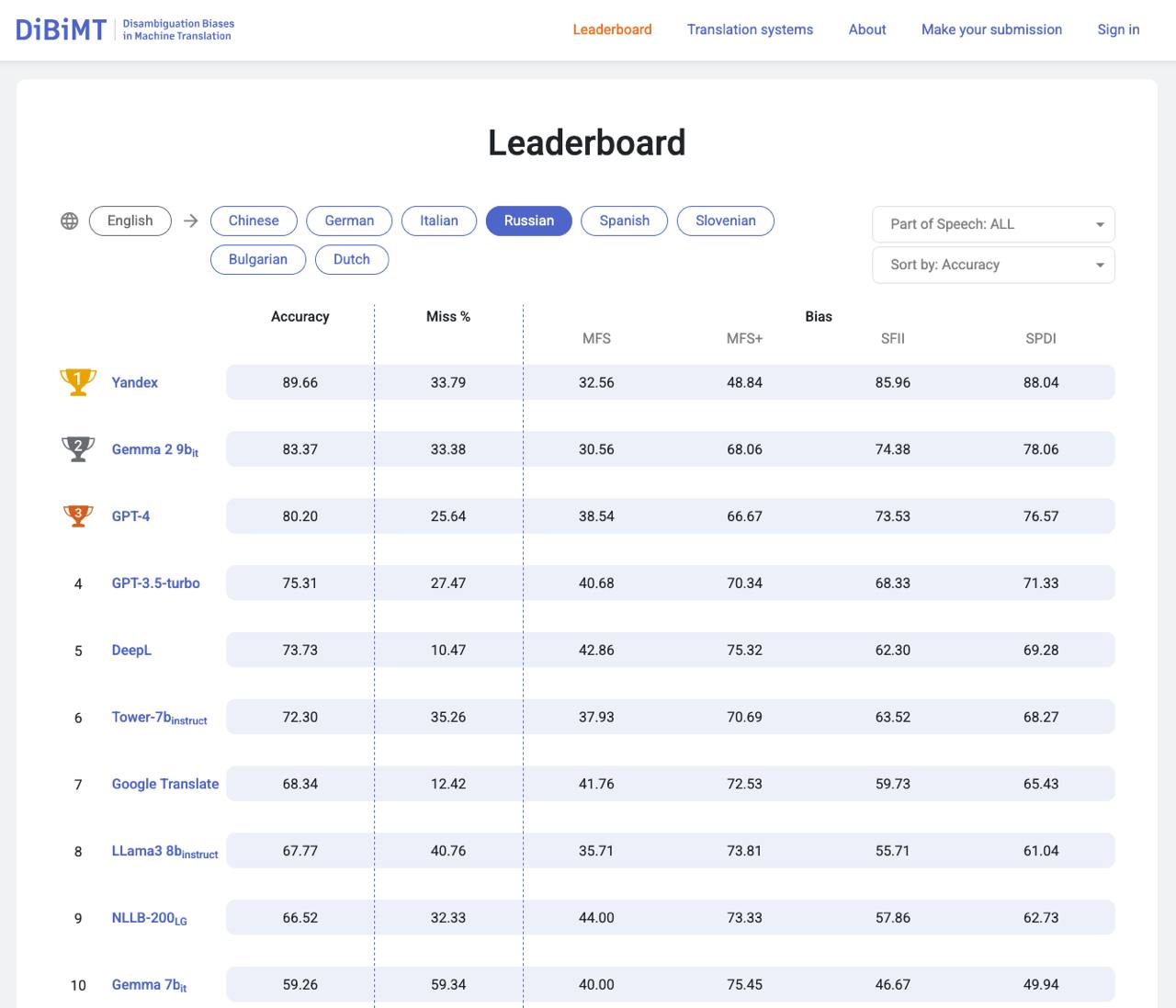
Task: Open the Part of Speech dropdown
Action: coord(993,224)
